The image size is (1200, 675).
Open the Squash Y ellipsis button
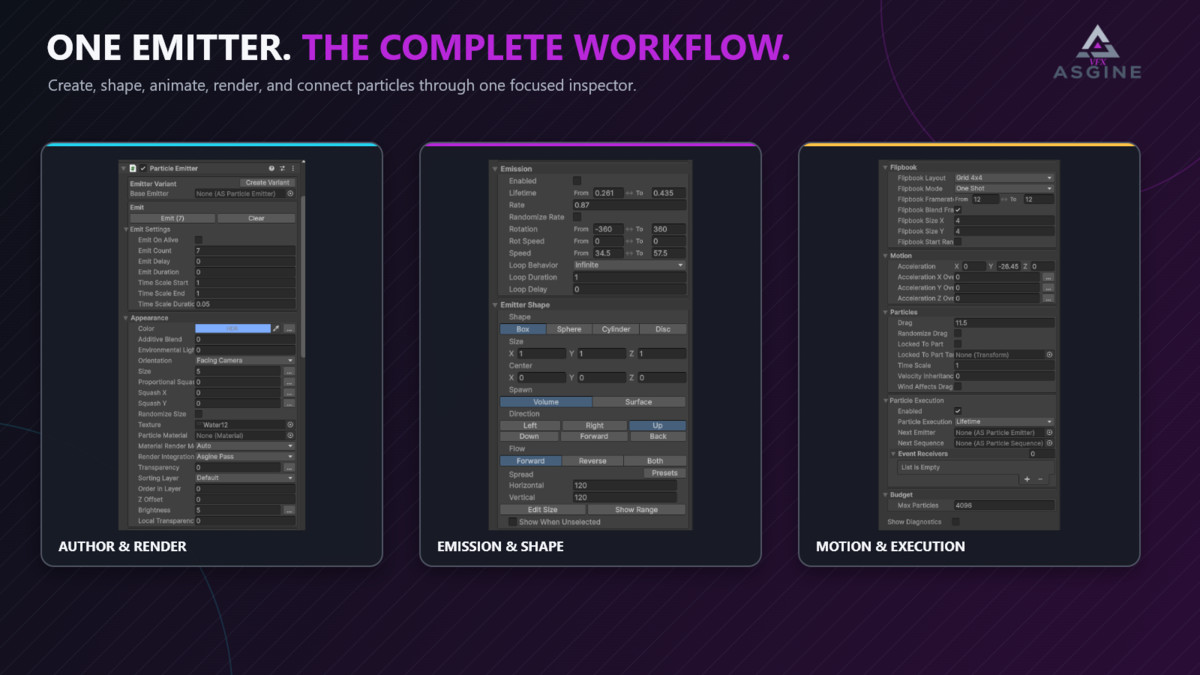tap(289, 403)
